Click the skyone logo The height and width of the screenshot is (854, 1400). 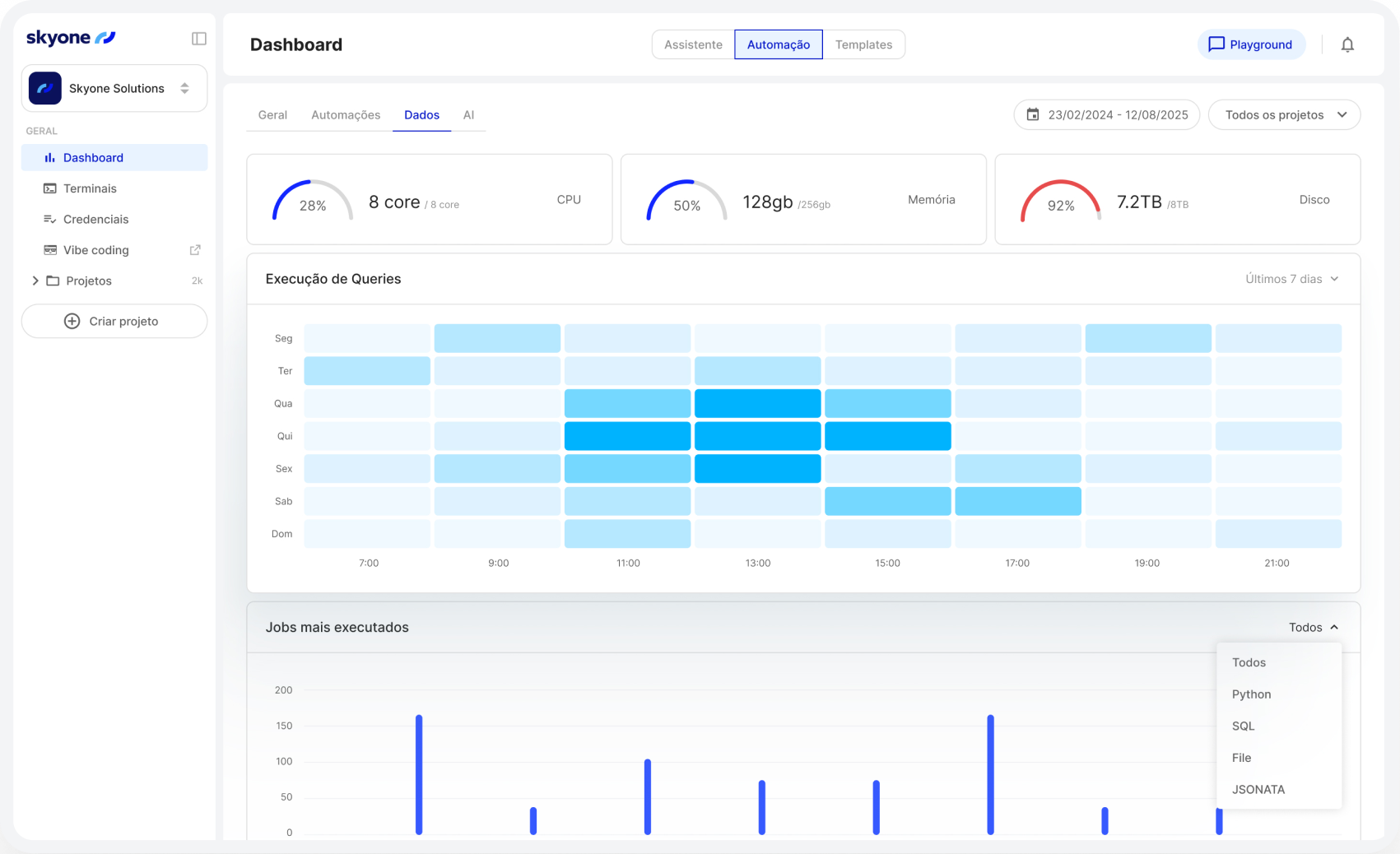[71, 38]
